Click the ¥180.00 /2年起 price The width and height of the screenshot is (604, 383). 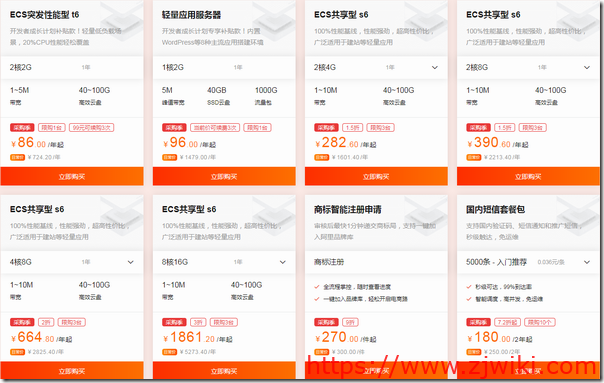point(500,337)
